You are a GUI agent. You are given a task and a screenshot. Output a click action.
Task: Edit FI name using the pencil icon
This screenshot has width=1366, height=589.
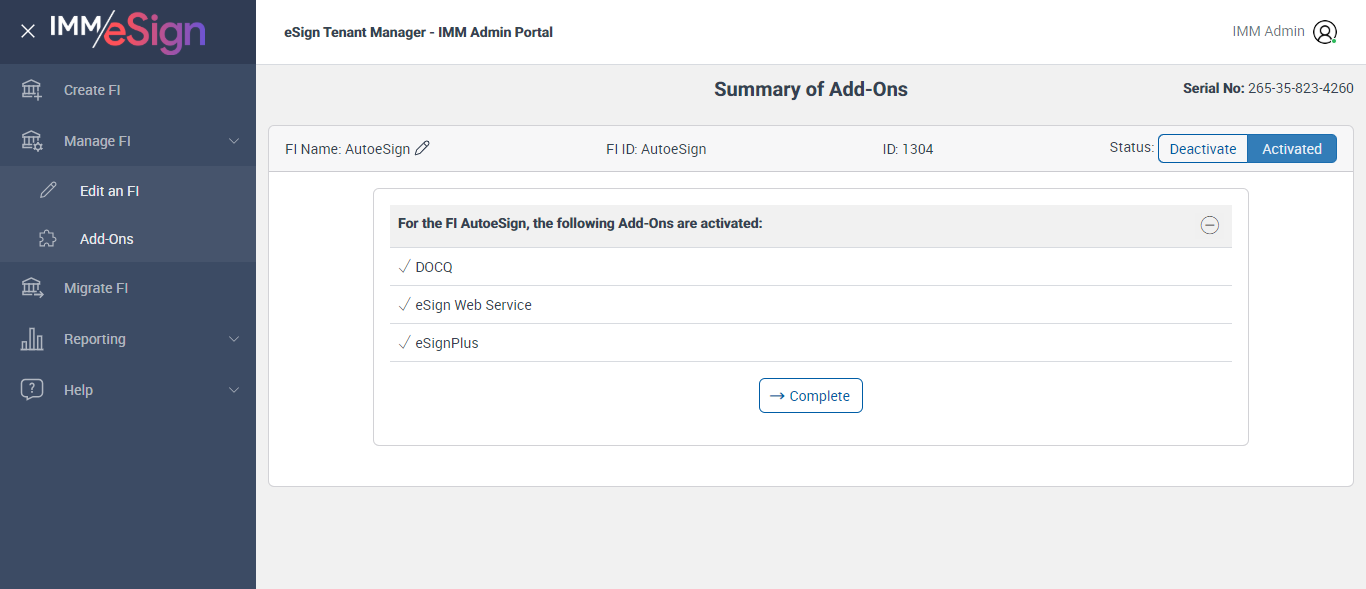coord(422,149)
